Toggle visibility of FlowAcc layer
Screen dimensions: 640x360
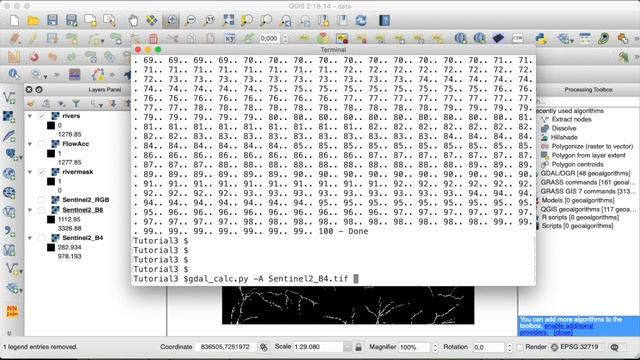click(x=42, y=144)
